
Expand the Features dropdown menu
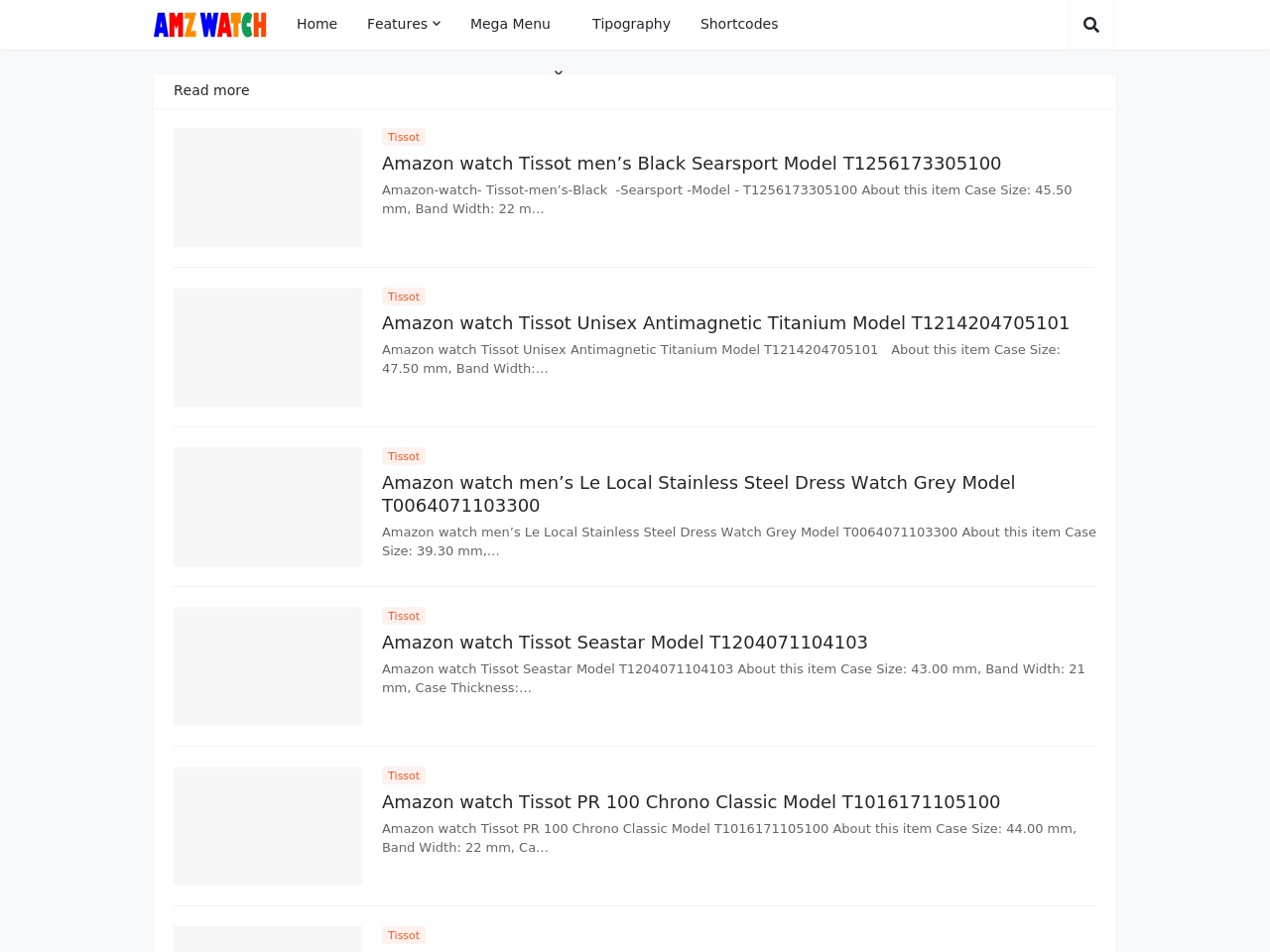[404, 24]
